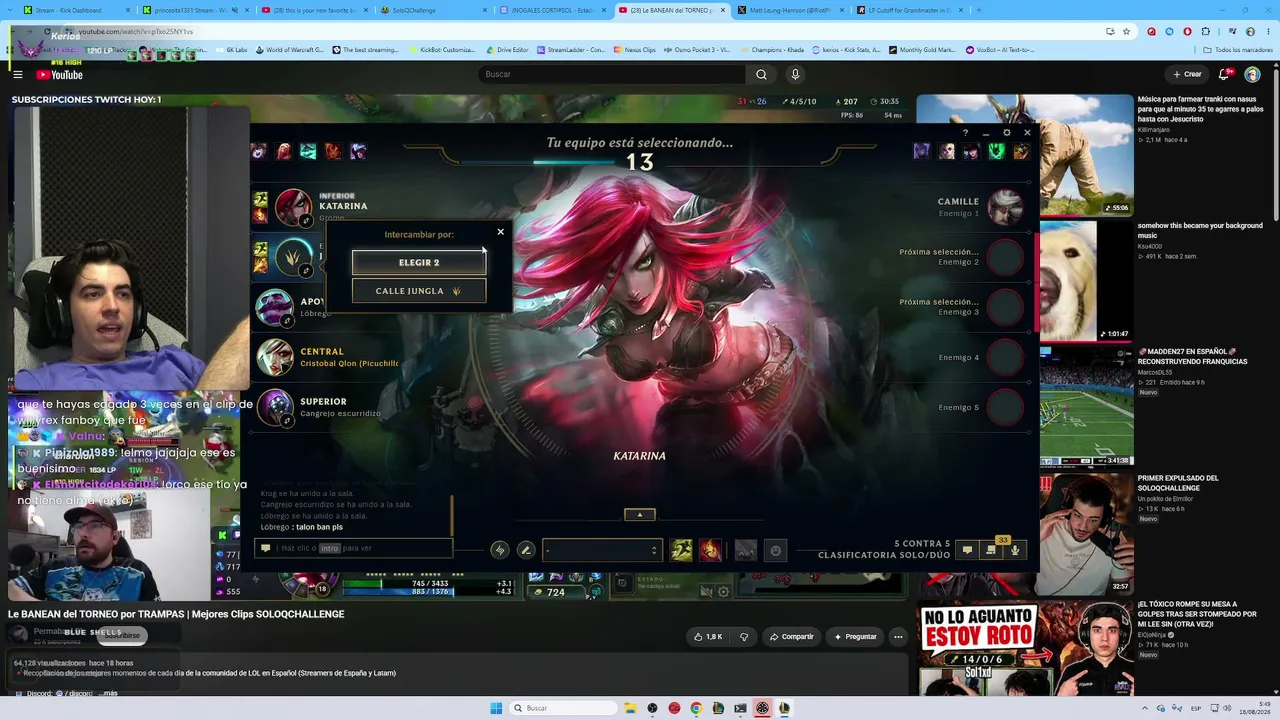Open the YouTube guide hamburger menu
1280x720 pixels.
(18, 74)
